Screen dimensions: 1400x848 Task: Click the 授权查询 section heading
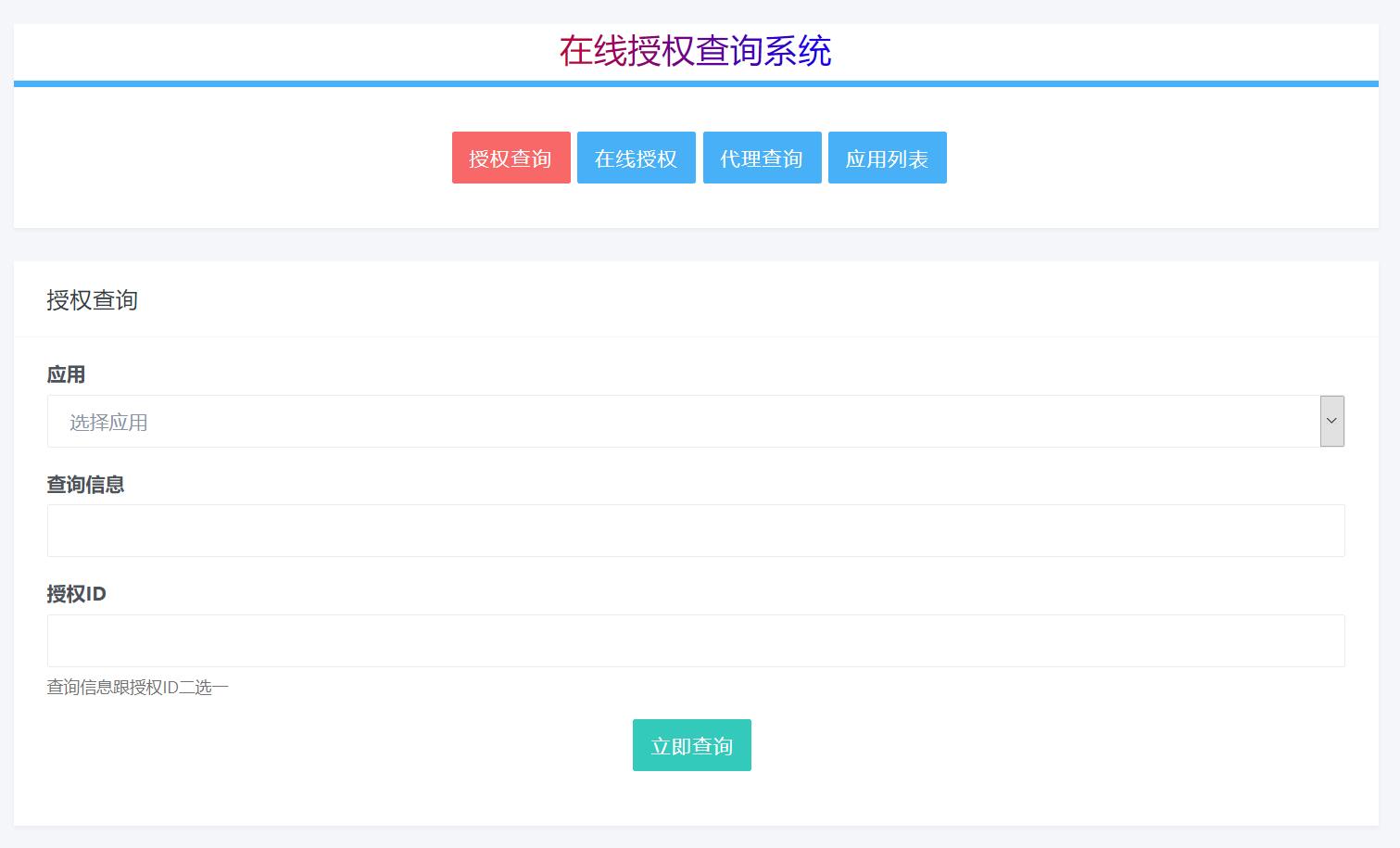[93, 300]
